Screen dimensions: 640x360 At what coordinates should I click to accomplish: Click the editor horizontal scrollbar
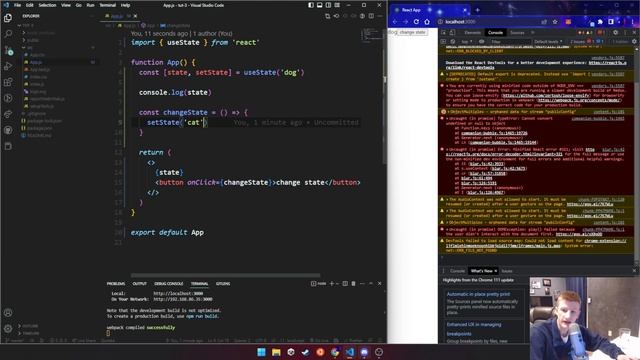pyautogui.click(x=225, y=276)
